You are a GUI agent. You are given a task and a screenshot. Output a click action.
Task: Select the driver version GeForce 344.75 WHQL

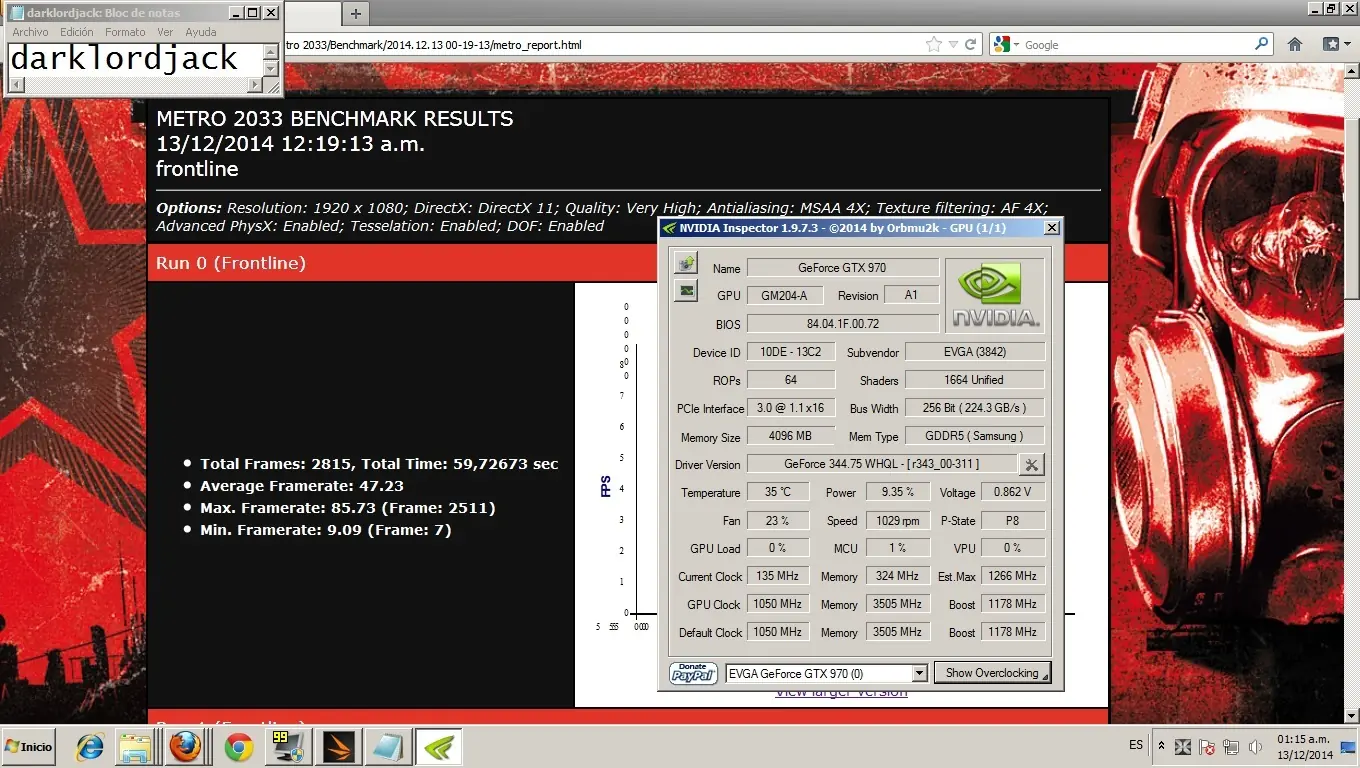point(881,463)
